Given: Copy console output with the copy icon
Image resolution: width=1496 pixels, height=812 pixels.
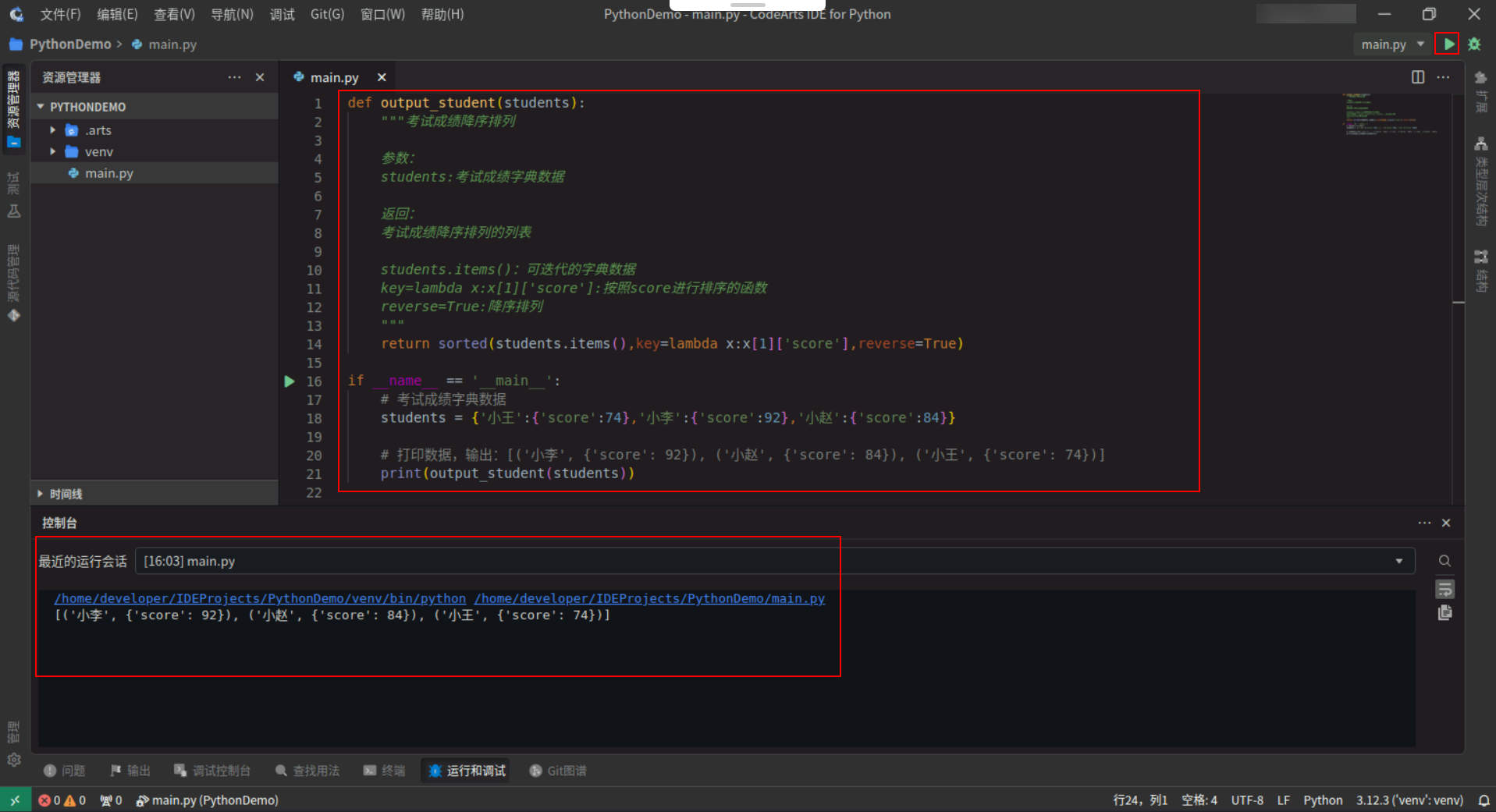Looking at the screenshot, I should [x=1444, y=613].
